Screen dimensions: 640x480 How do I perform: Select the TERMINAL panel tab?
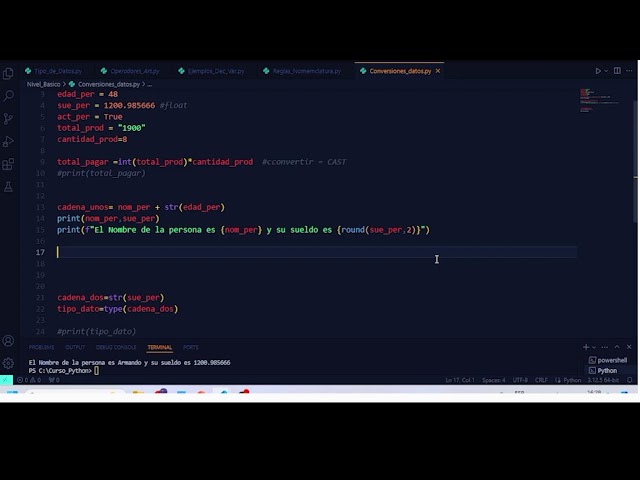tap(160, 347)
